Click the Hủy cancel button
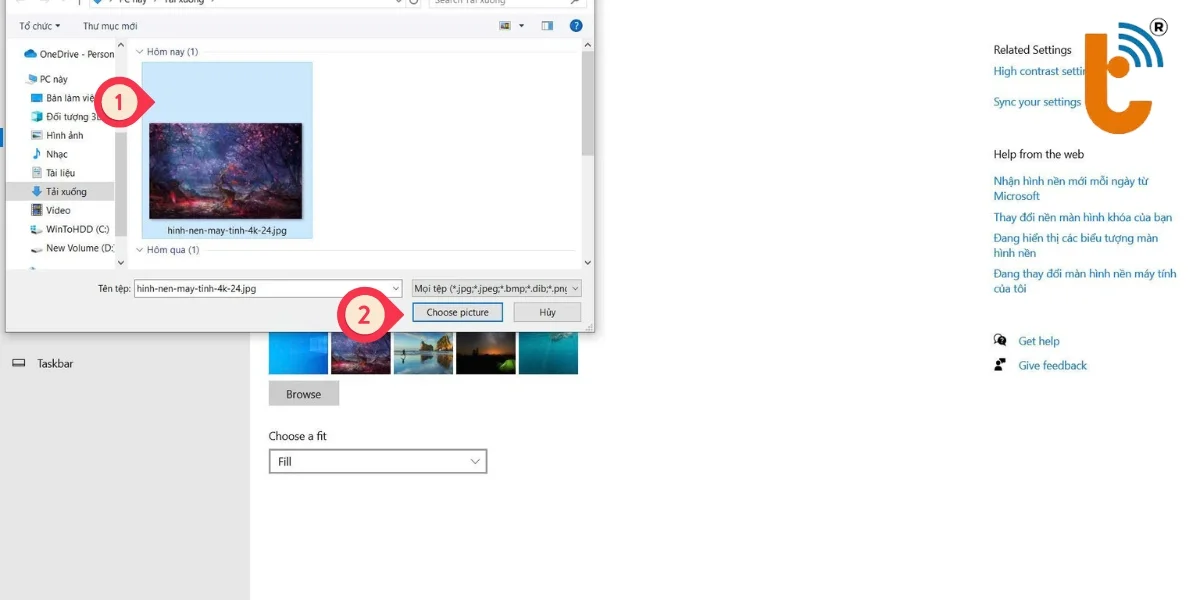Screen dimensions: 1200x600 [x=547, y=312]
